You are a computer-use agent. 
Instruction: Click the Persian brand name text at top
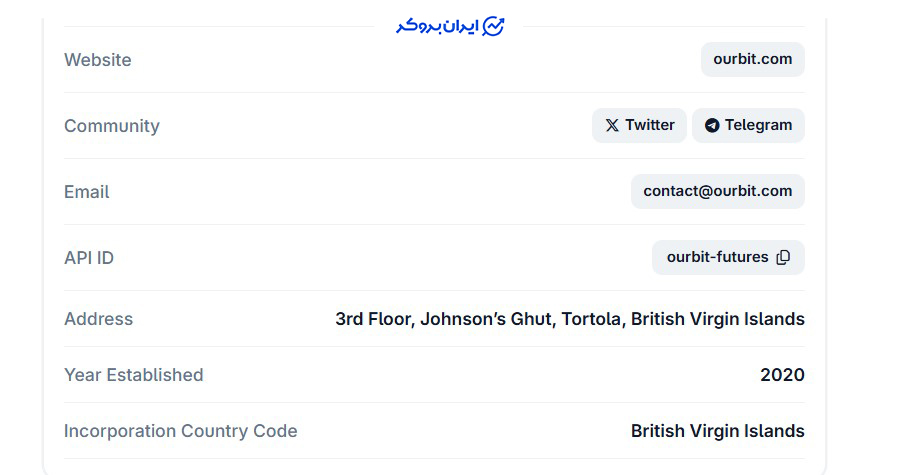(436, 26)
